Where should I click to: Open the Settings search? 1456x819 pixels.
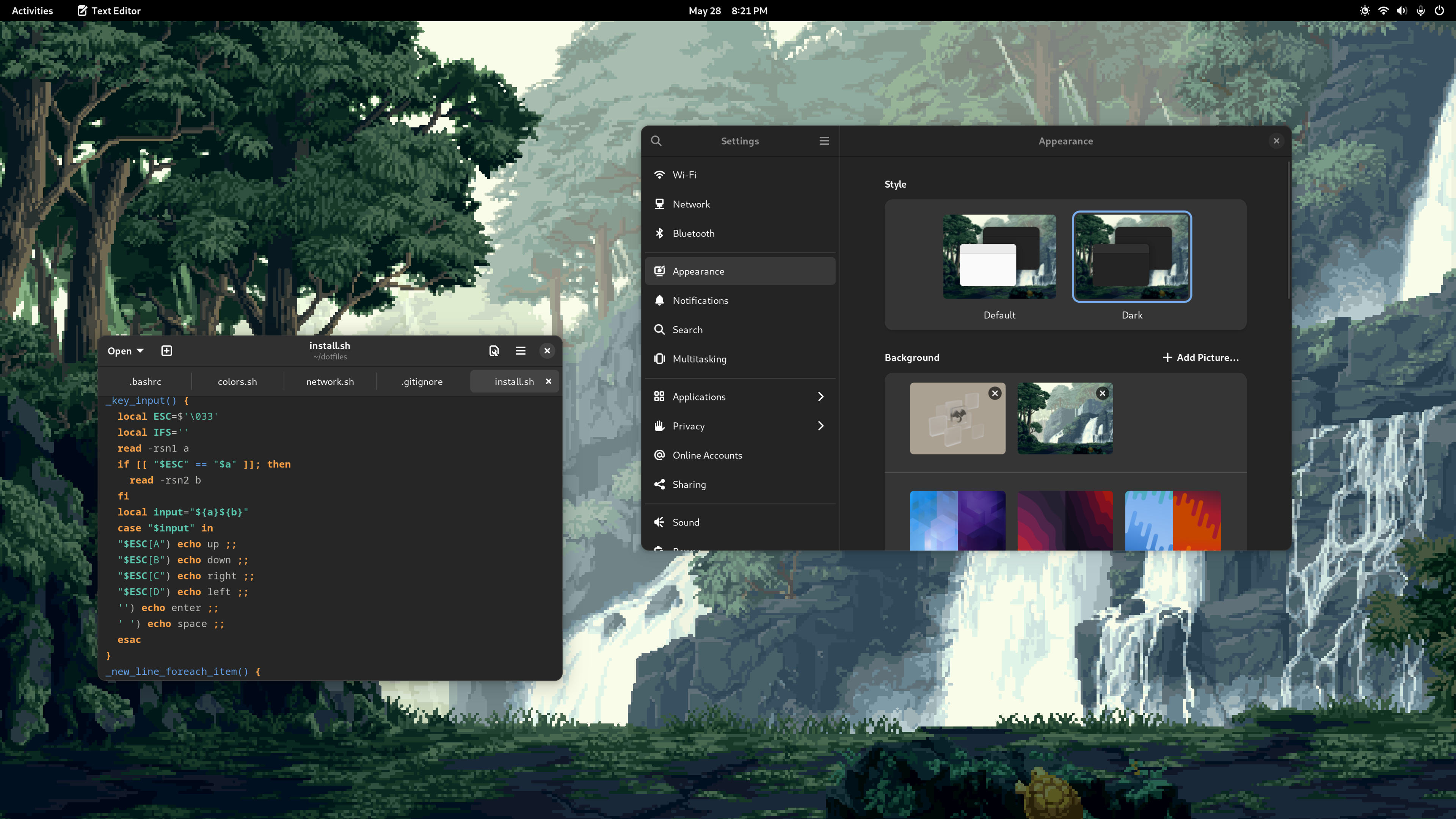click(656, 141)
